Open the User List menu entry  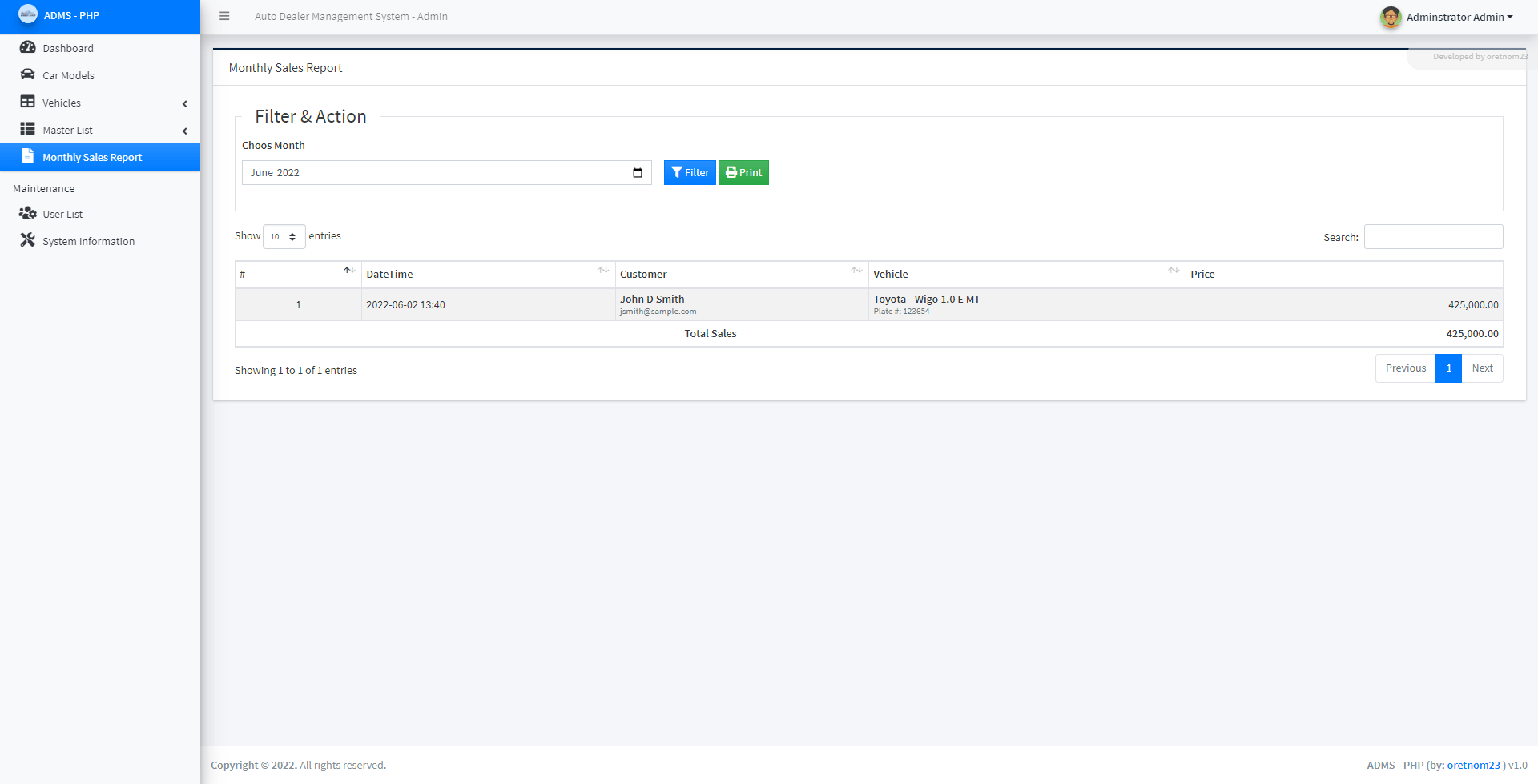click(x=62, y=213)
